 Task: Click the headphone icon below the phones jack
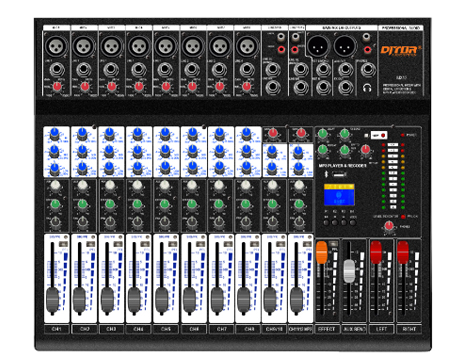(x=367, y=88)
